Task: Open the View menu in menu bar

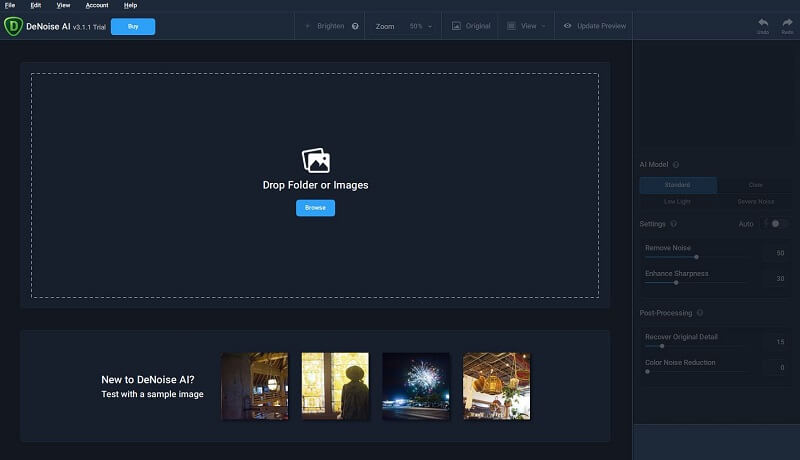Action: (x=63, y=5)
